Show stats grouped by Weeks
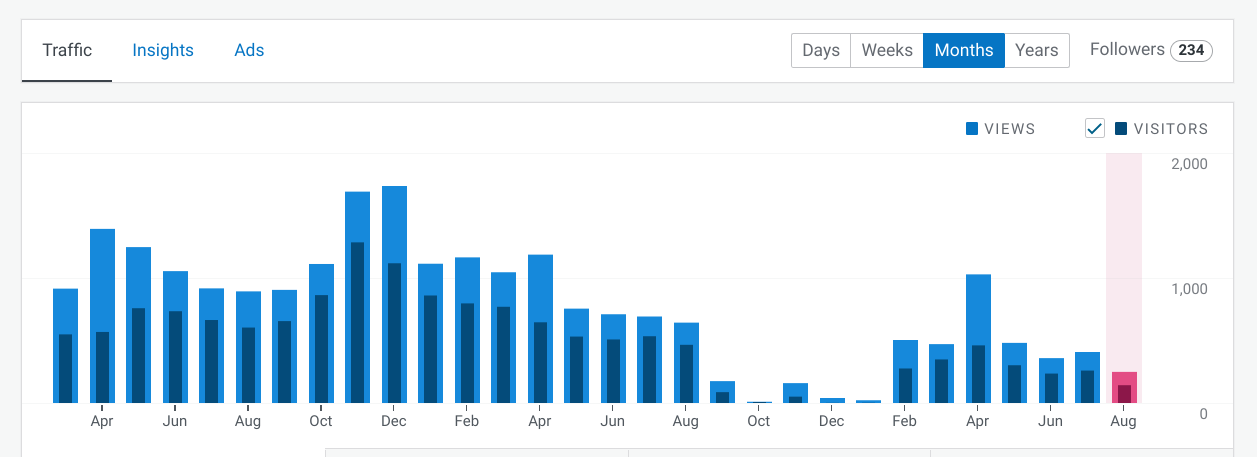This screenshot has width=1257, height=457. (x=886, y=50)
